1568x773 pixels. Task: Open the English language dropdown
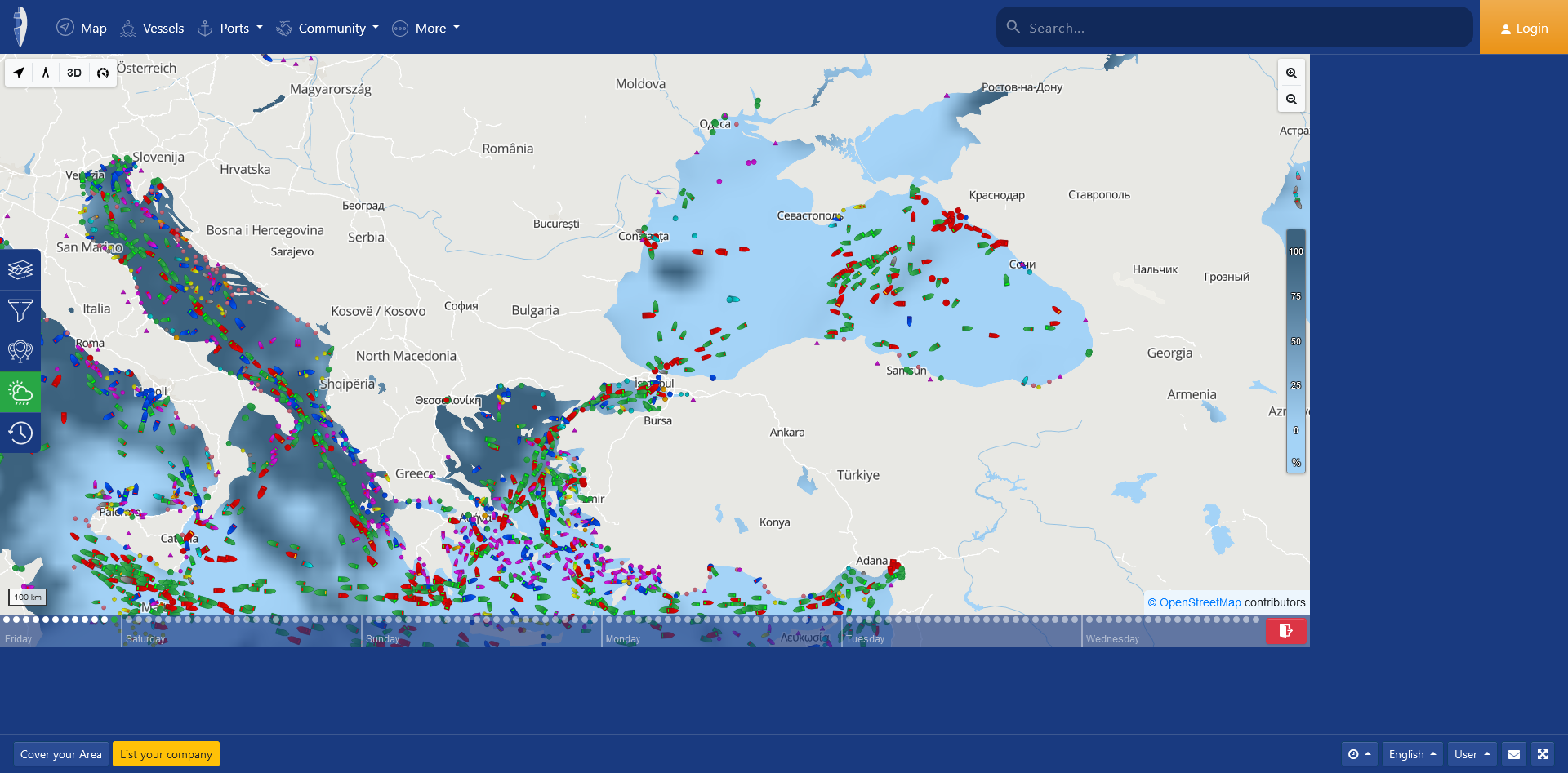coord(1412,754)
